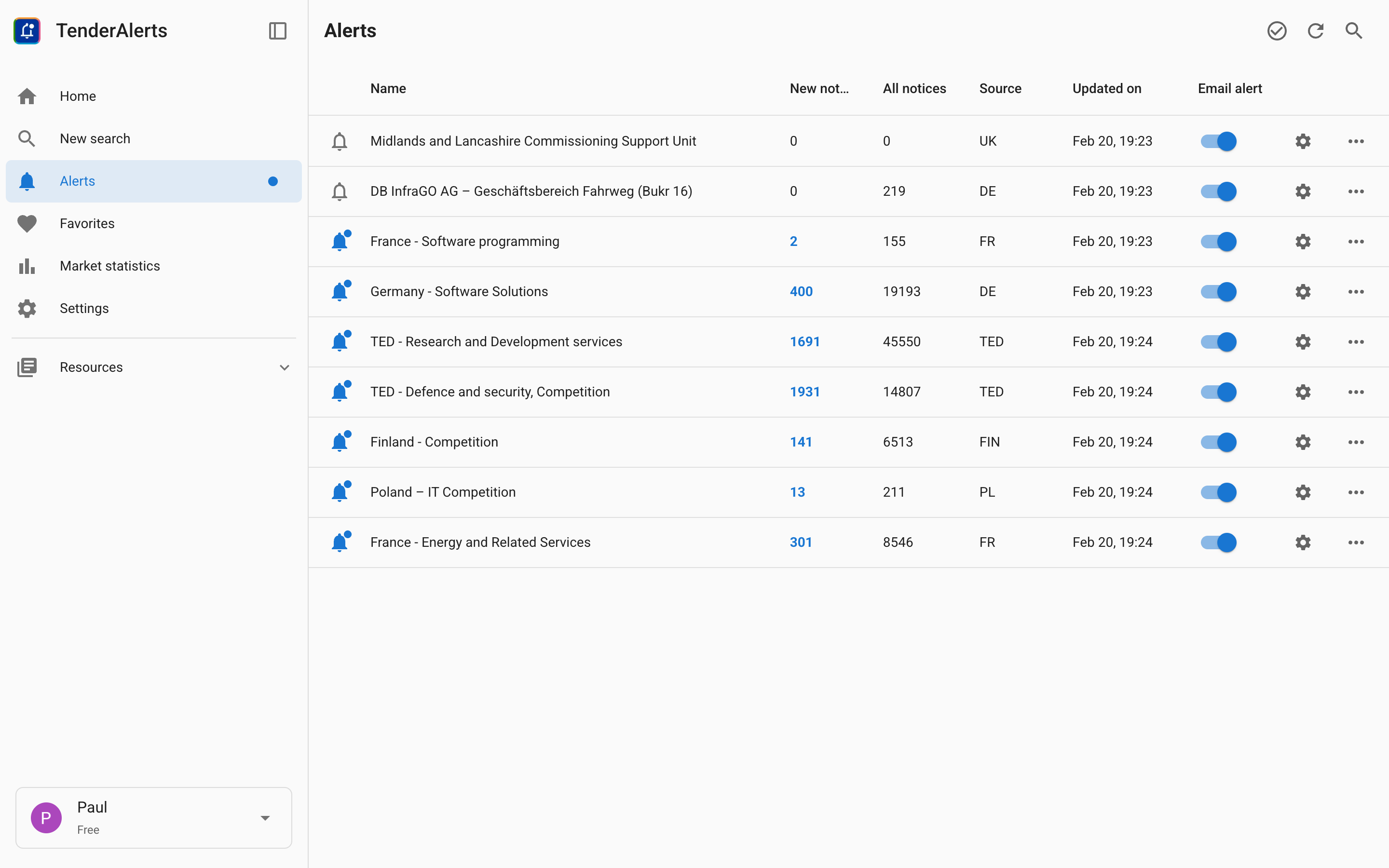This screenshot has height=868, width=1389.
Task: Click the Alerts bell icon in sidebar
Action: (27, 181)
